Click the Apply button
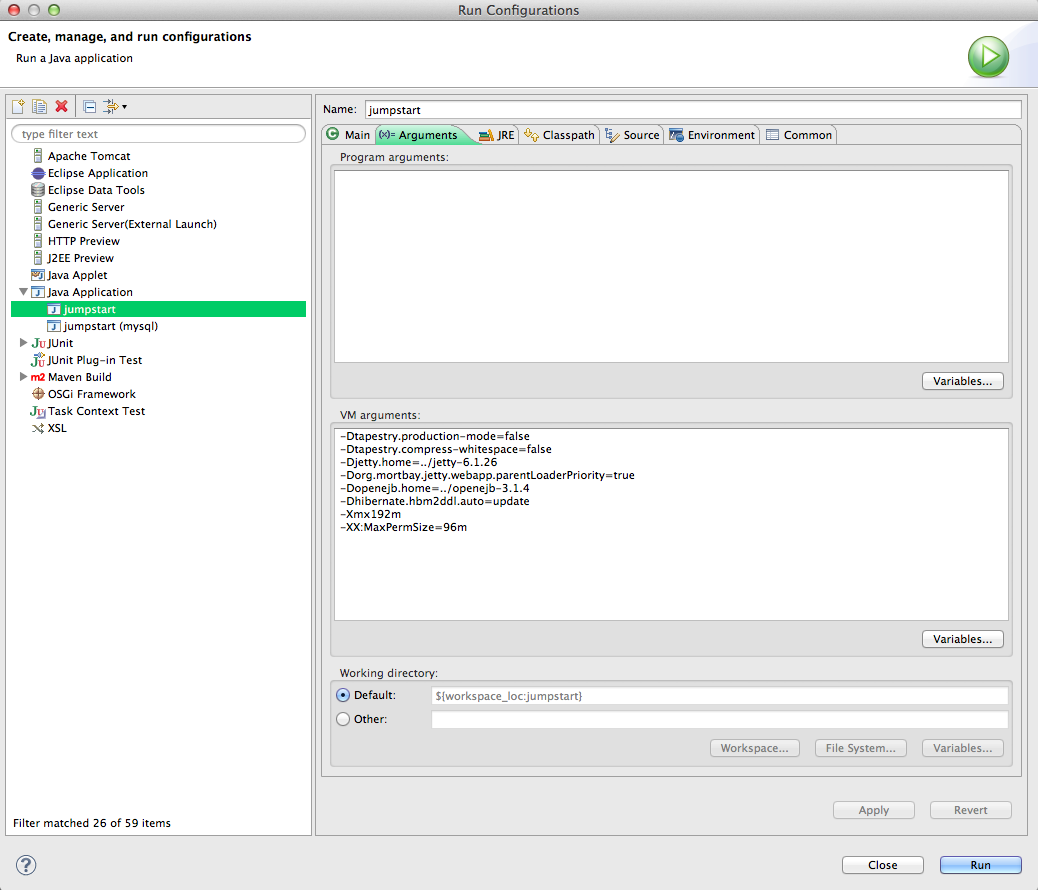The width and height of the screenshot is (1038, 890). [x=874, y=810]
